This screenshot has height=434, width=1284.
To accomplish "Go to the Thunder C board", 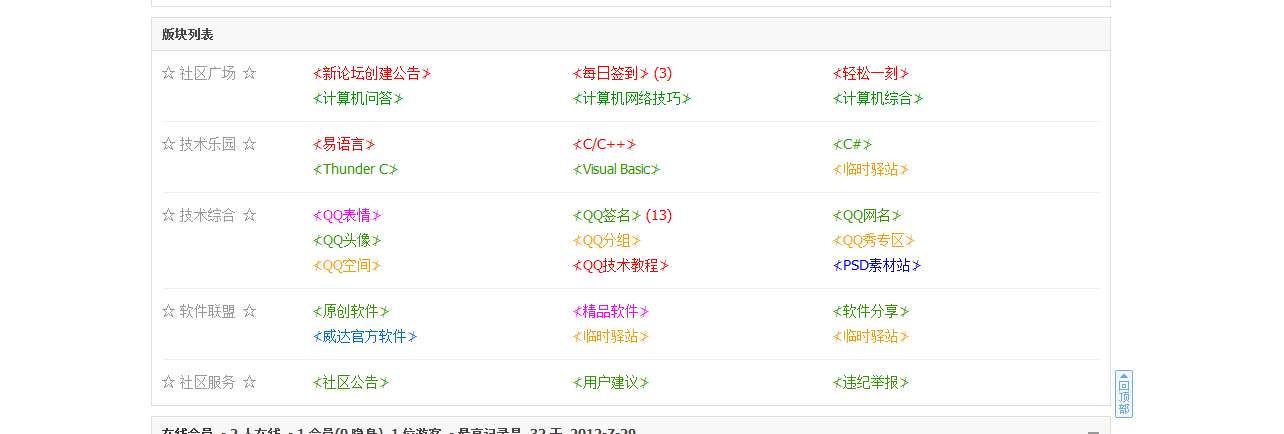I will [x=356, y=169].
